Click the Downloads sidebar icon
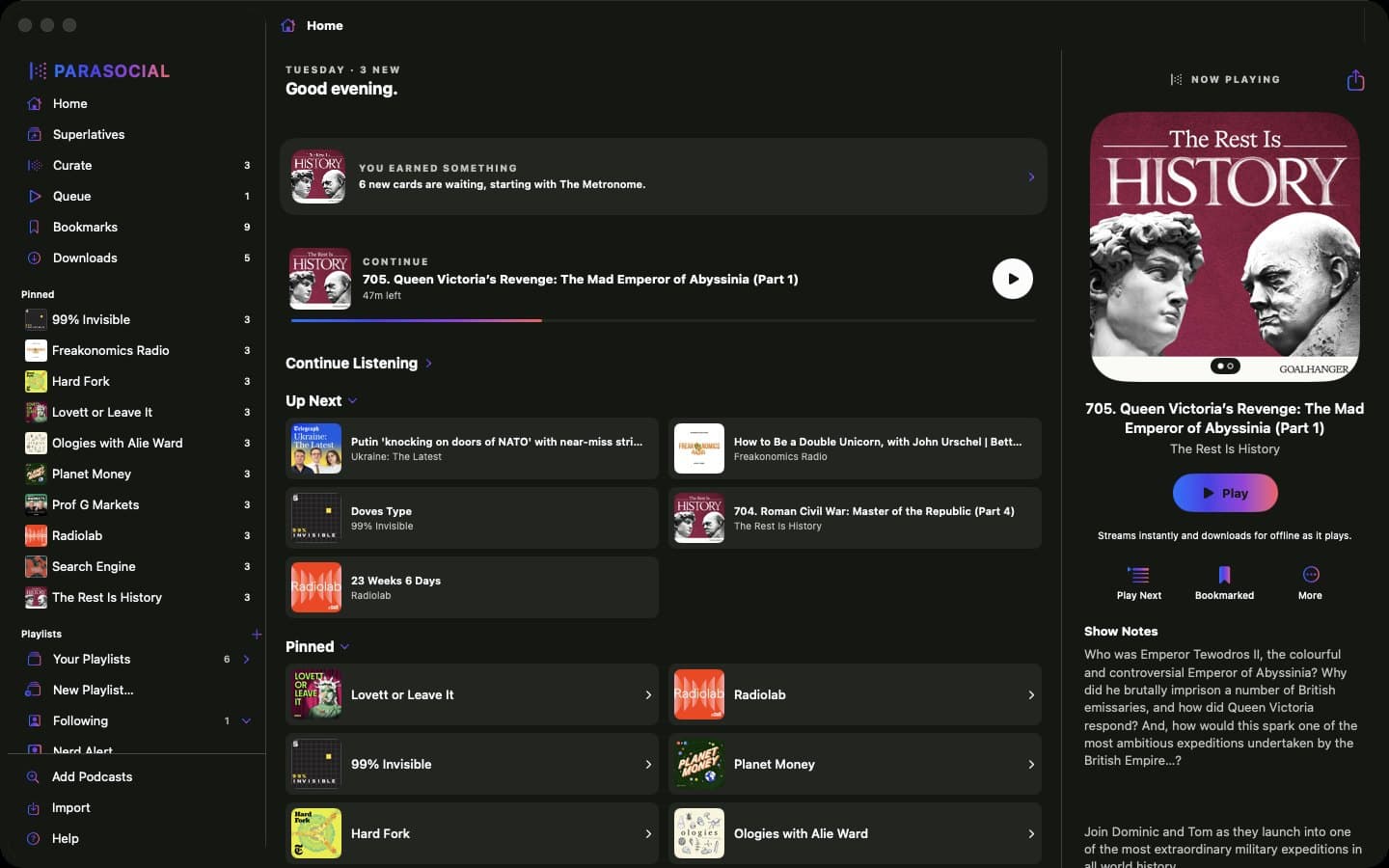Screen dimensions: 1389x868 pyautogui.click(x=35, y=258)
